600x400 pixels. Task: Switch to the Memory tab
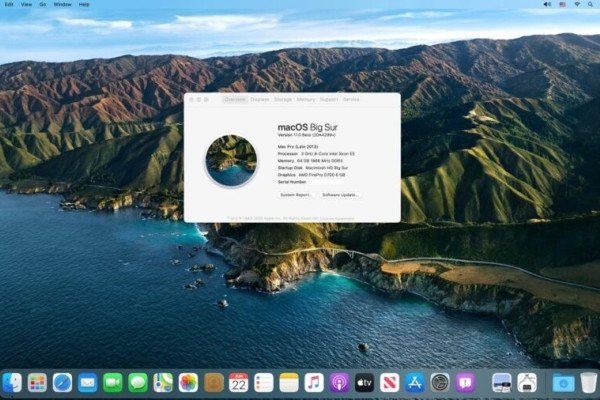306,100
